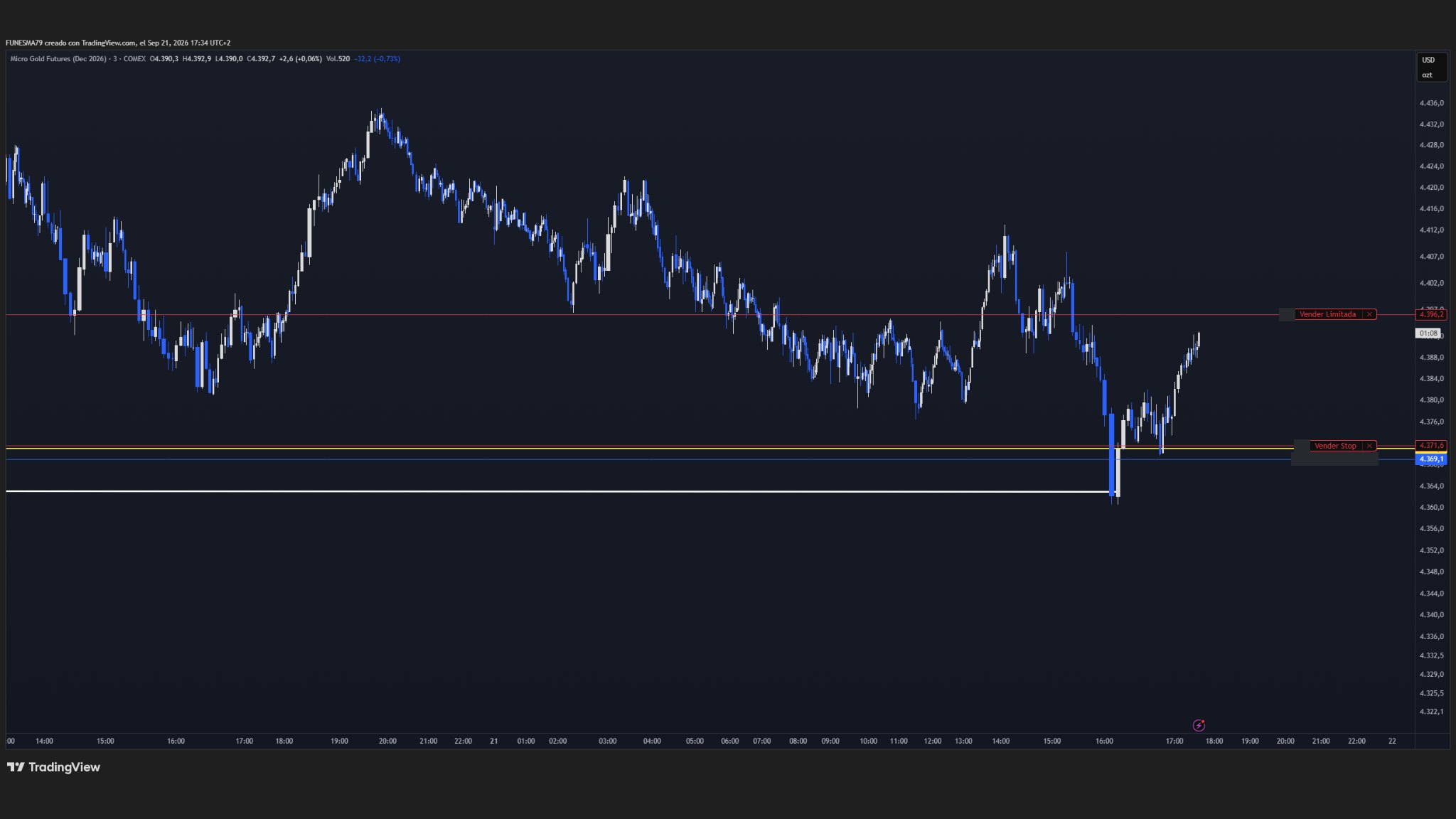Click the 03:00 time axis label

(607, 741)
